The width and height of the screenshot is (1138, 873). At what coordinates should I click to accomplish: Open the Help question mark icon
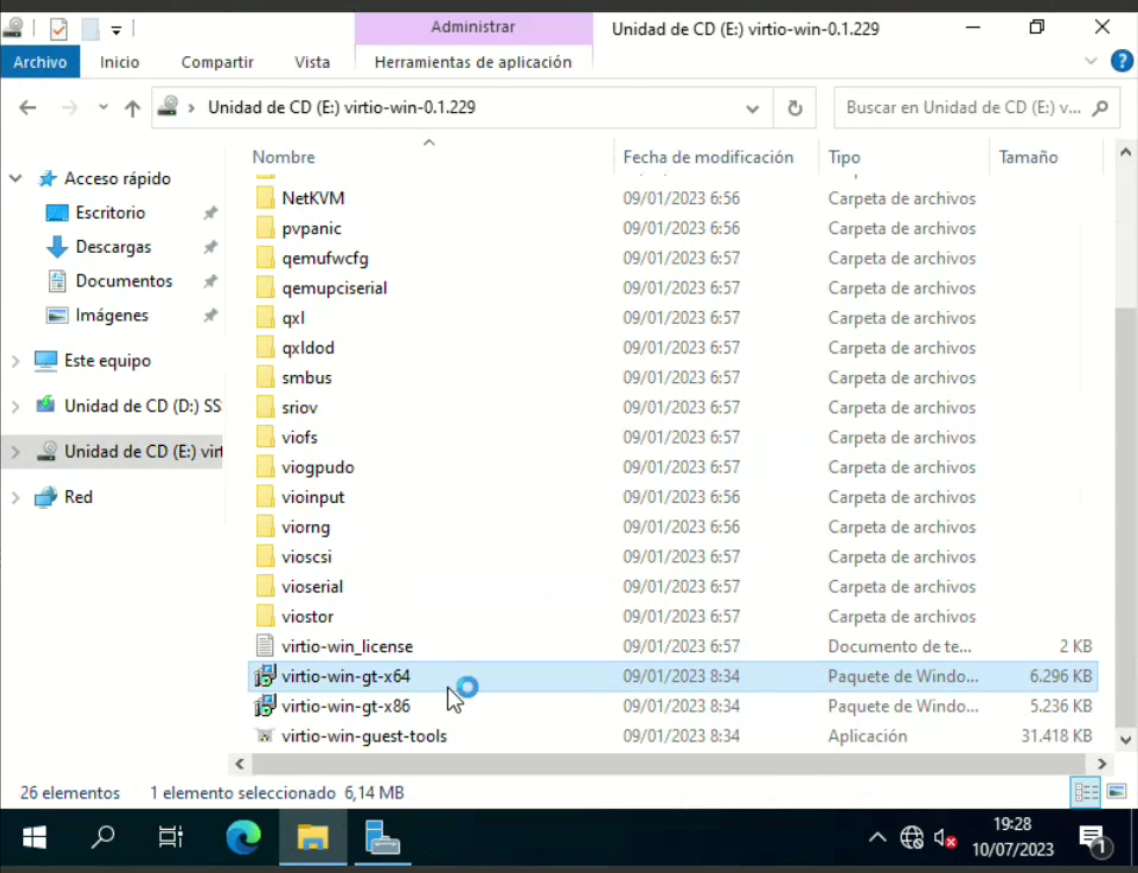tap(1122, 61)
